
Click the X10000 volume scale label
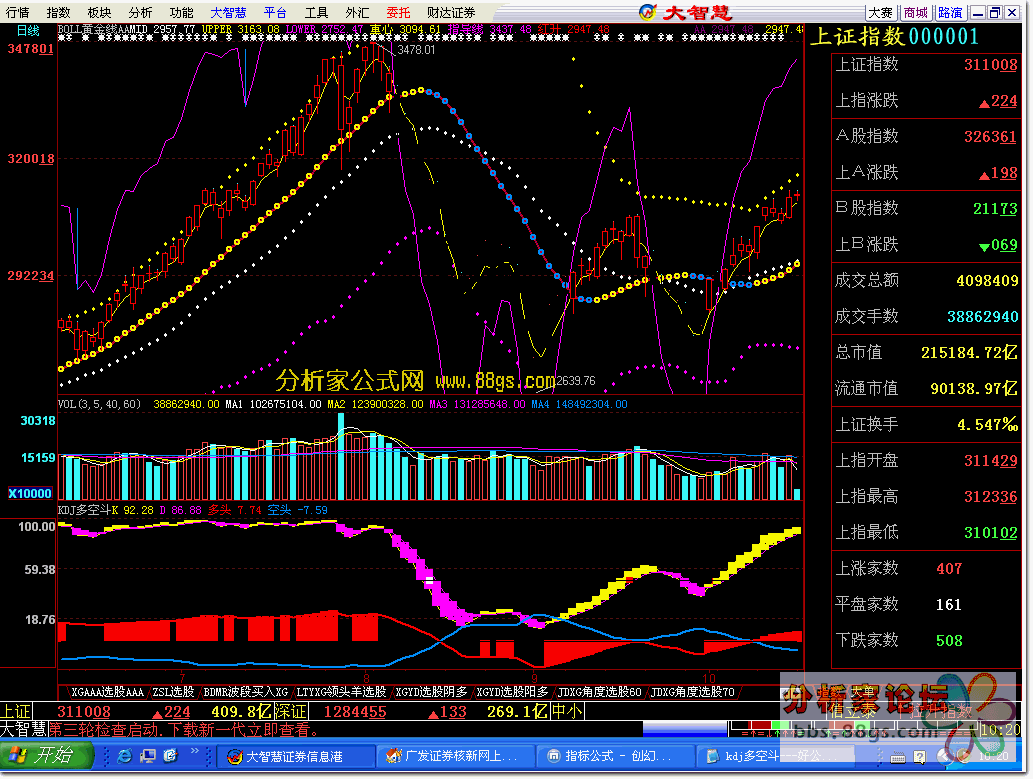pyautogui.click(x=30, y=494)
